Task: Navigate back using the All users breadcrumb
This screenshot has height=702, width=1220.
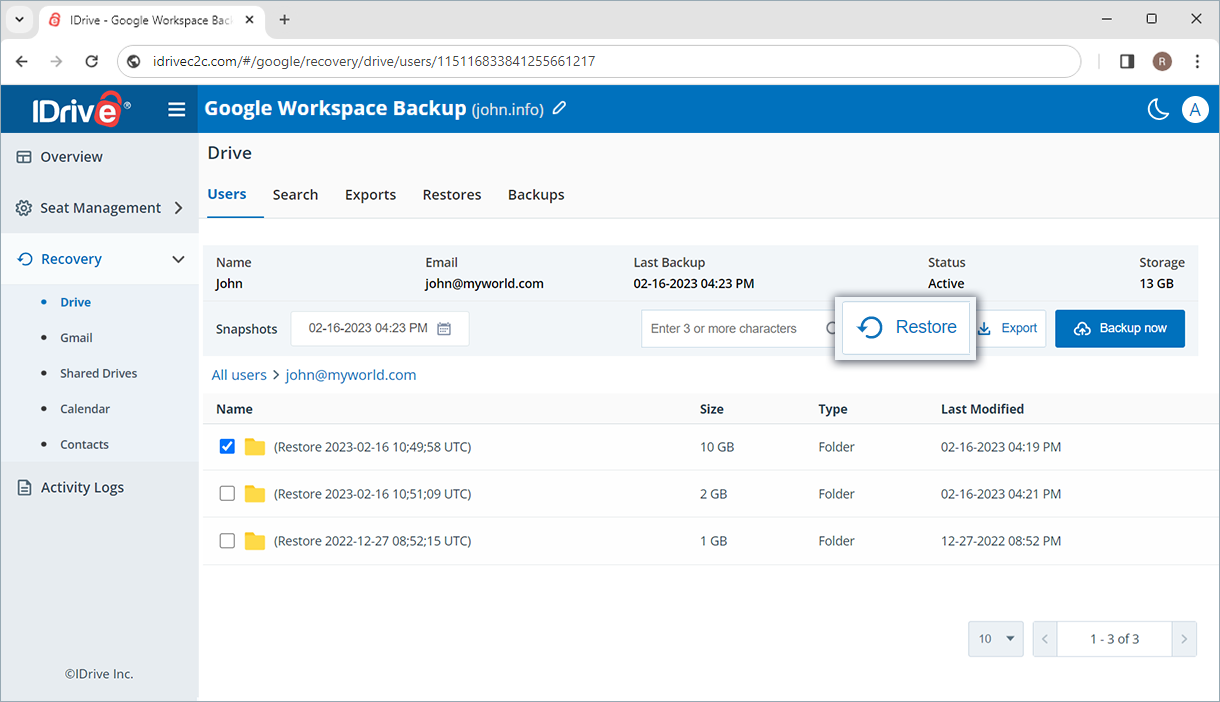Action: [x=239, y=374]
